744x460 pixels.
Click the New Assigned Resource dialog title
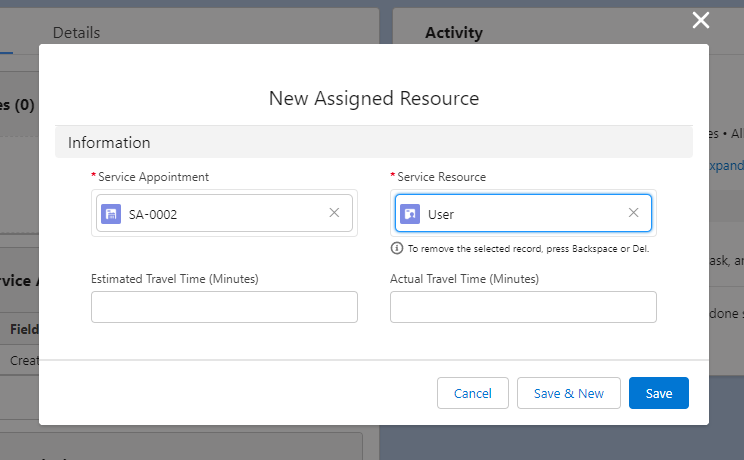coord(373,98)
